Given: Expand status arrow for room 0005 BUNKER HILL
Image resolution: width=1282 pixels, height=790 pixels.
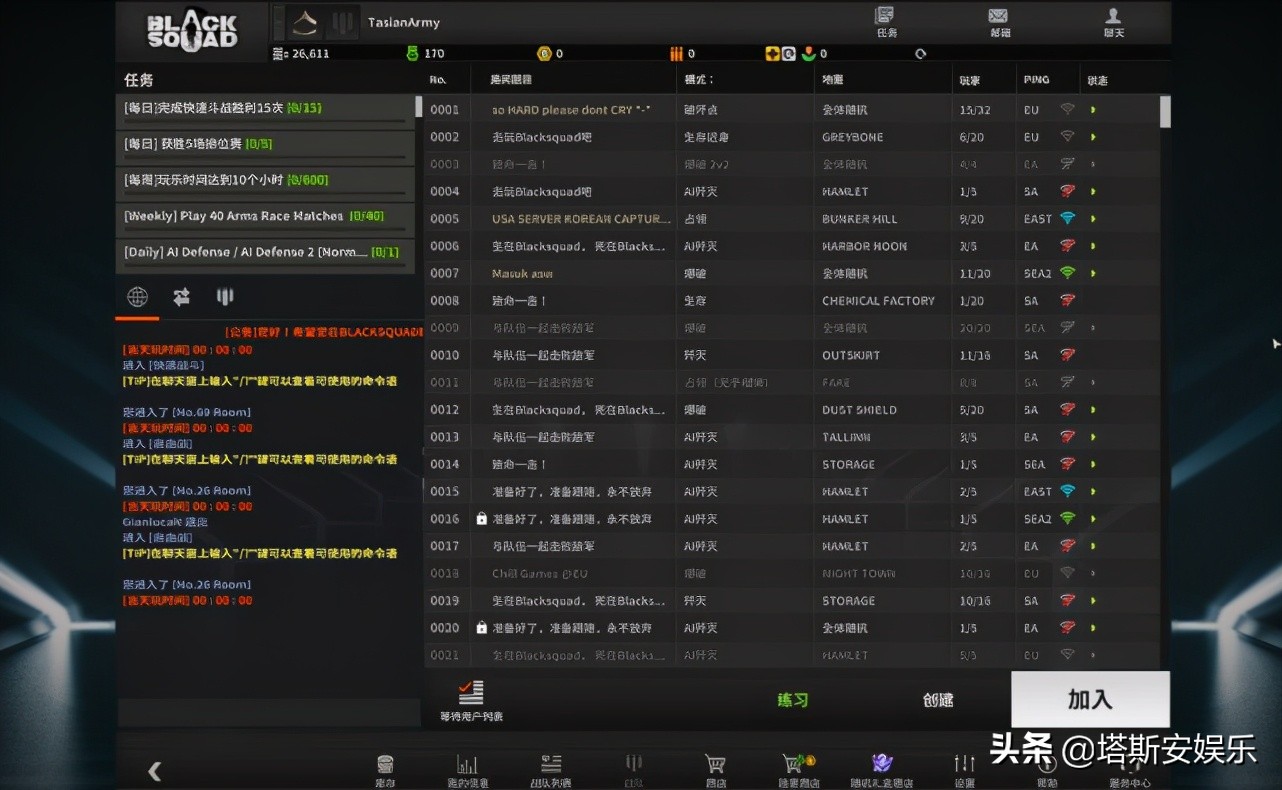Looking at the screenshot, I should (x=1093, y=219).
